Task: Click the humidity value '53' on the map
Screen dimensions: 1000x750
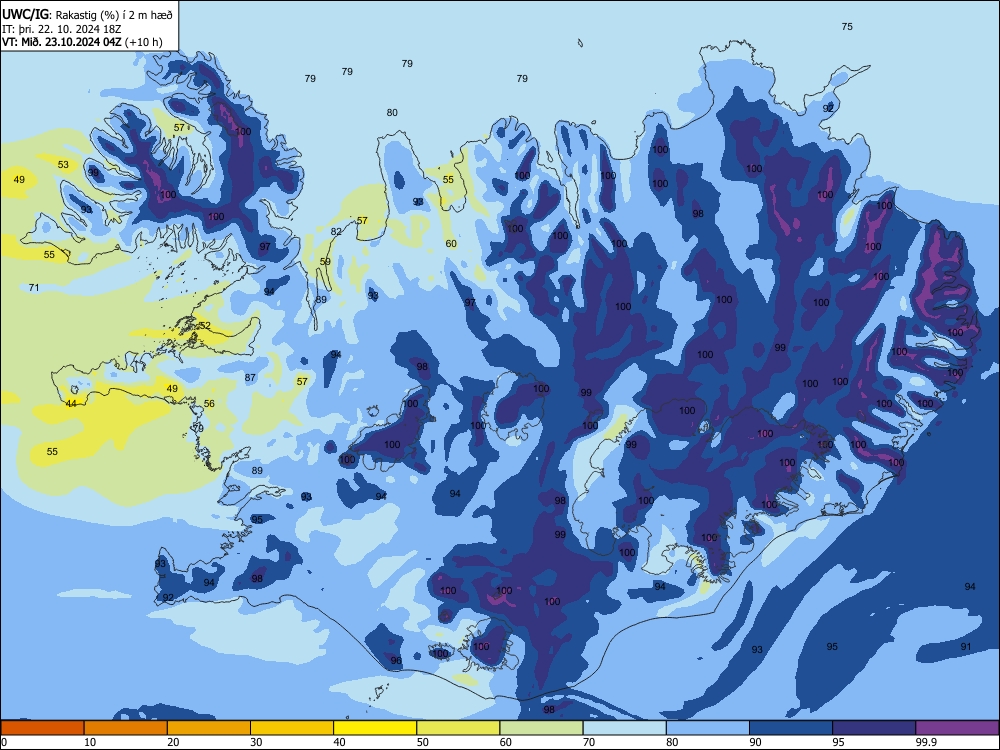Action: coord(63,165)
